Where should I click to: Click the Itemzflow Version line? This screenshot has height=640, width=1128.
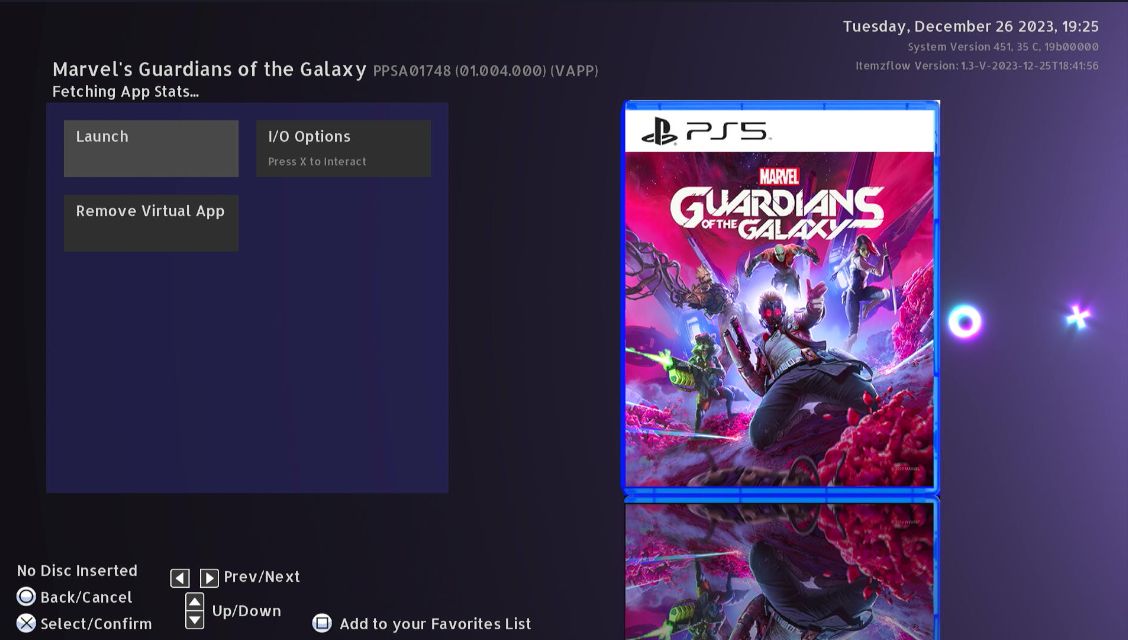click(977, 65)
